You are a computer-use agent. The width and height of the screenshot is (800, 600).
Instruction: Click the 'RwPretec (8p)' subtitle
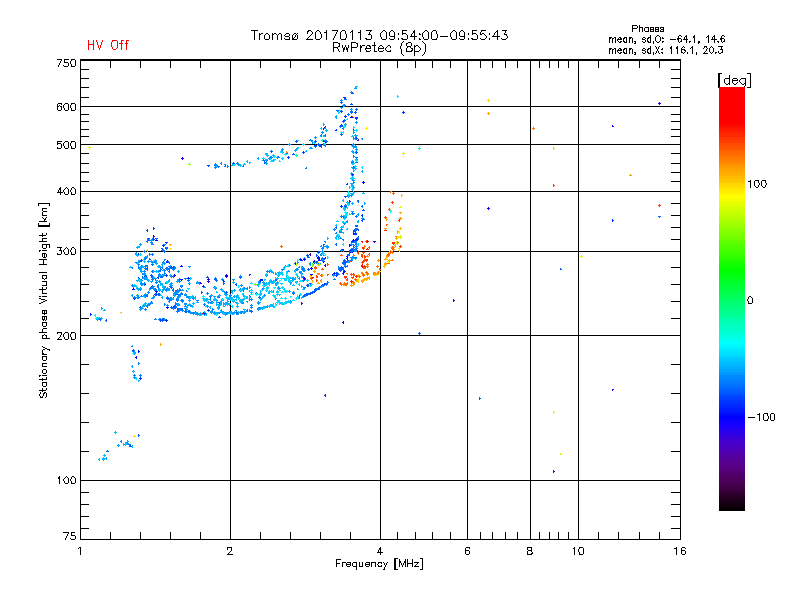(379, 48)
